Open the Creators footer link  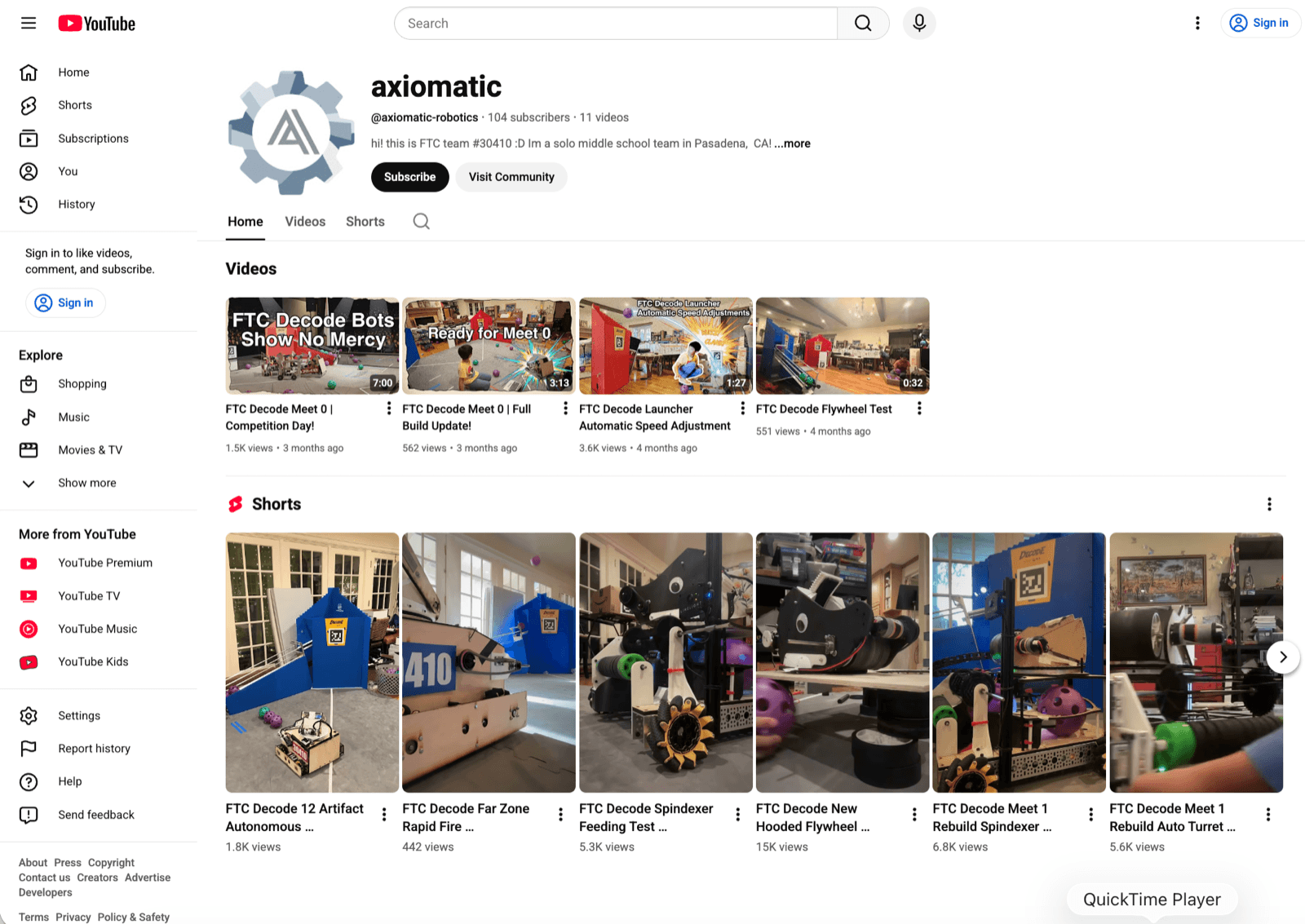(x=98, y=878)
